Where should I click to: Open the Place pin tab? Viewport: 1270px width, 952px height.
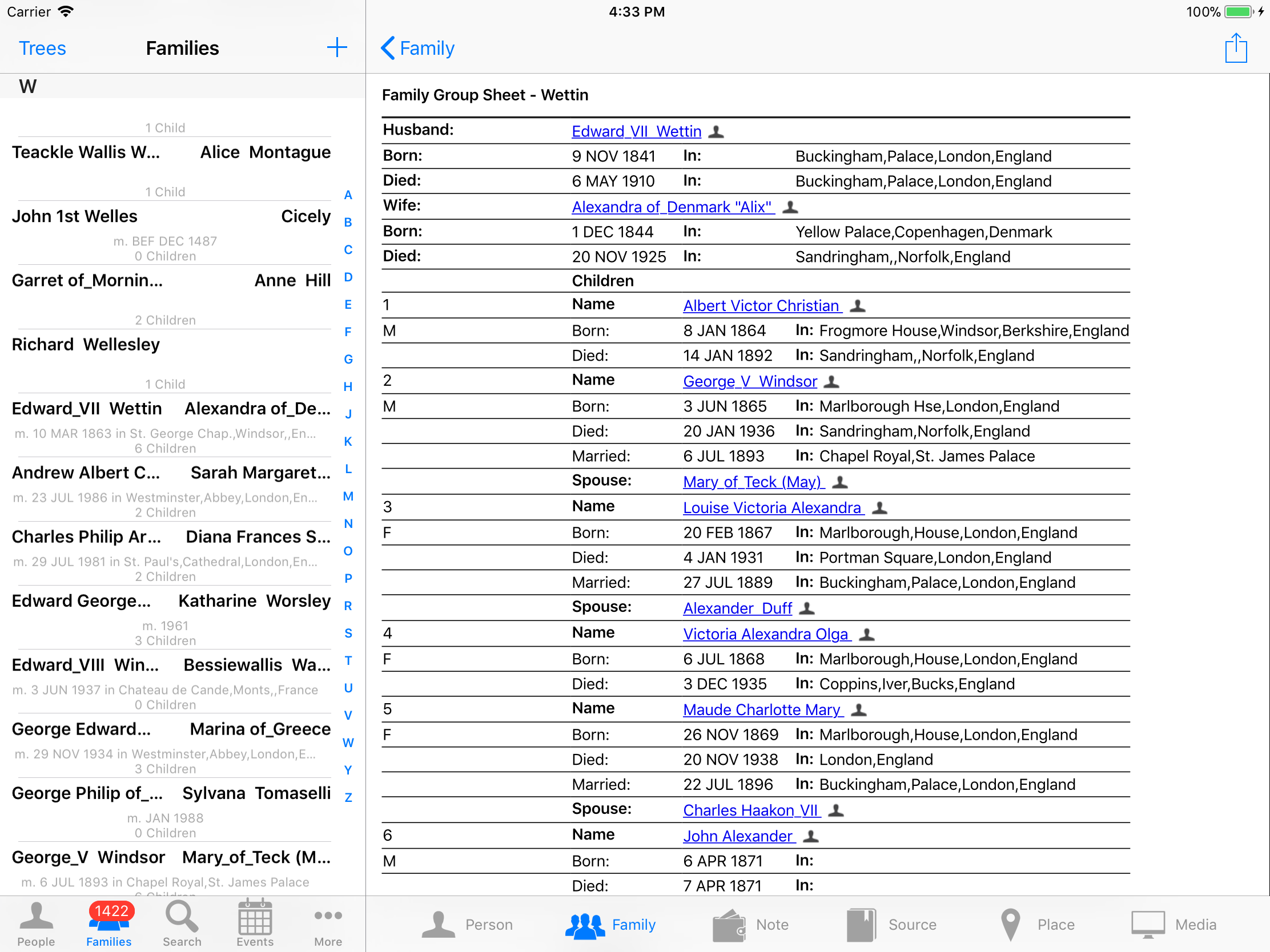pyautogui.click(x=1036, y=924)
